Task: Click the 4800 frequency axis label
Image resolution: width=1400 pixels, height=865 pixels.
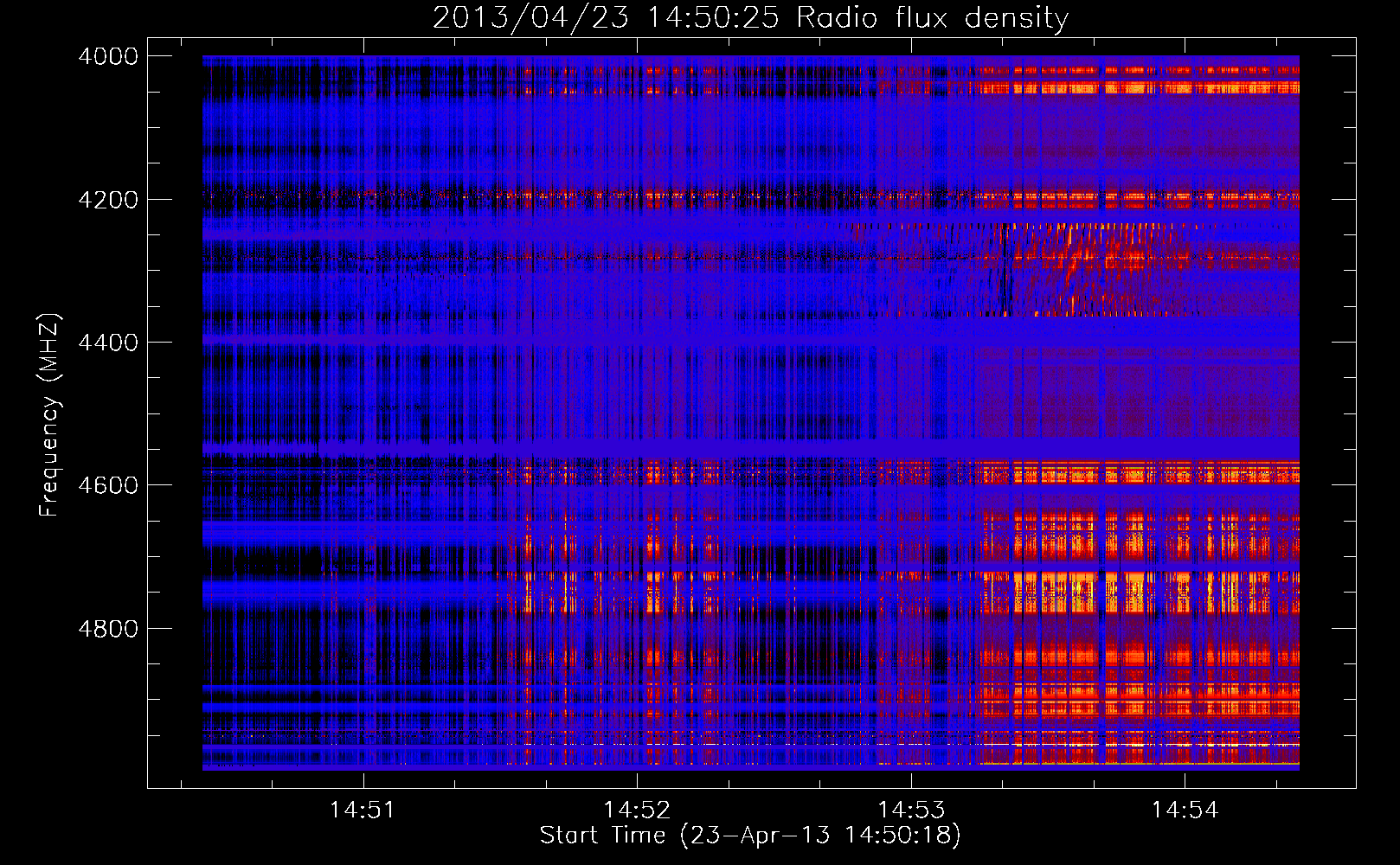Action: [x=108, y=629]
